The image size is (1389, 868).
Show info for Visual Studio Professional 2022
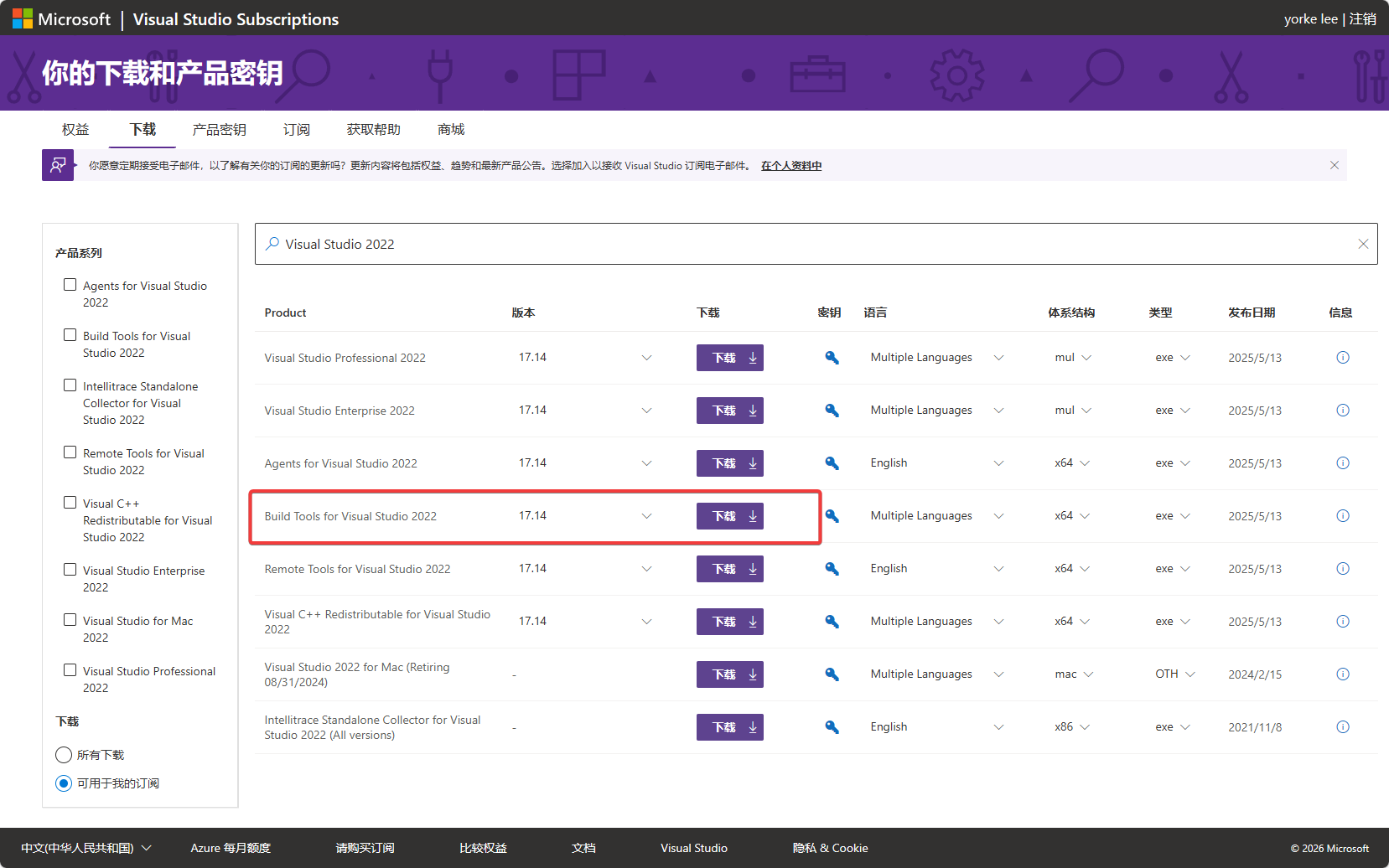point(1343,358)
